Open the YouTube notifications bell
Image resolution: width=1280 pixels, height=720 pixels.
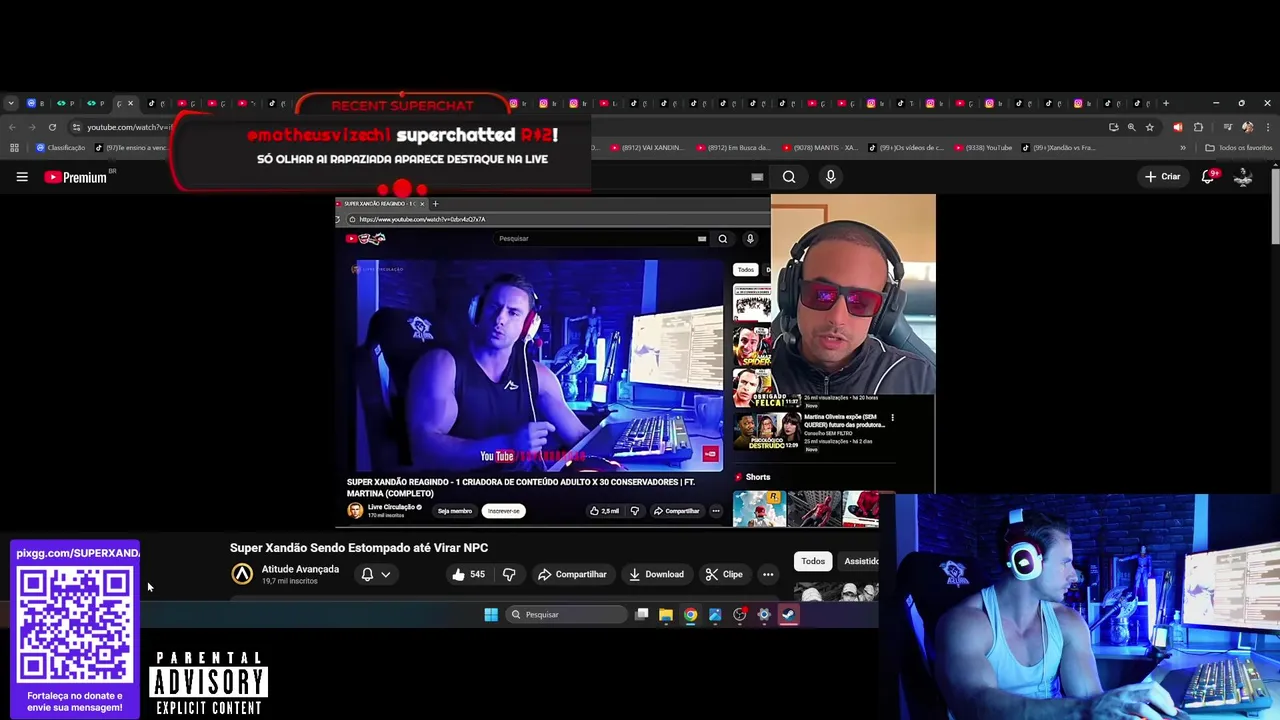click(x=1208, y=177)
